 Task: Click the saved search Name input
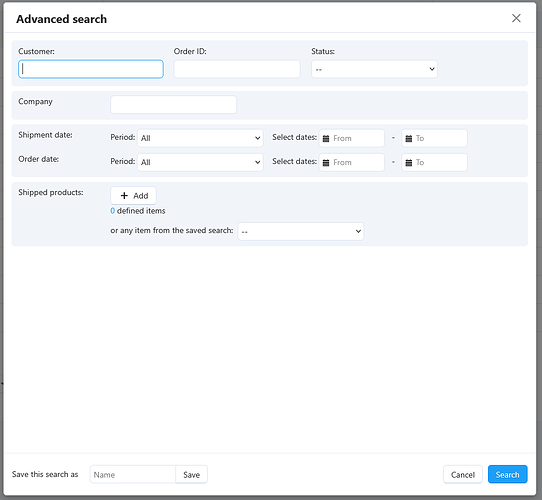point(133,474)
